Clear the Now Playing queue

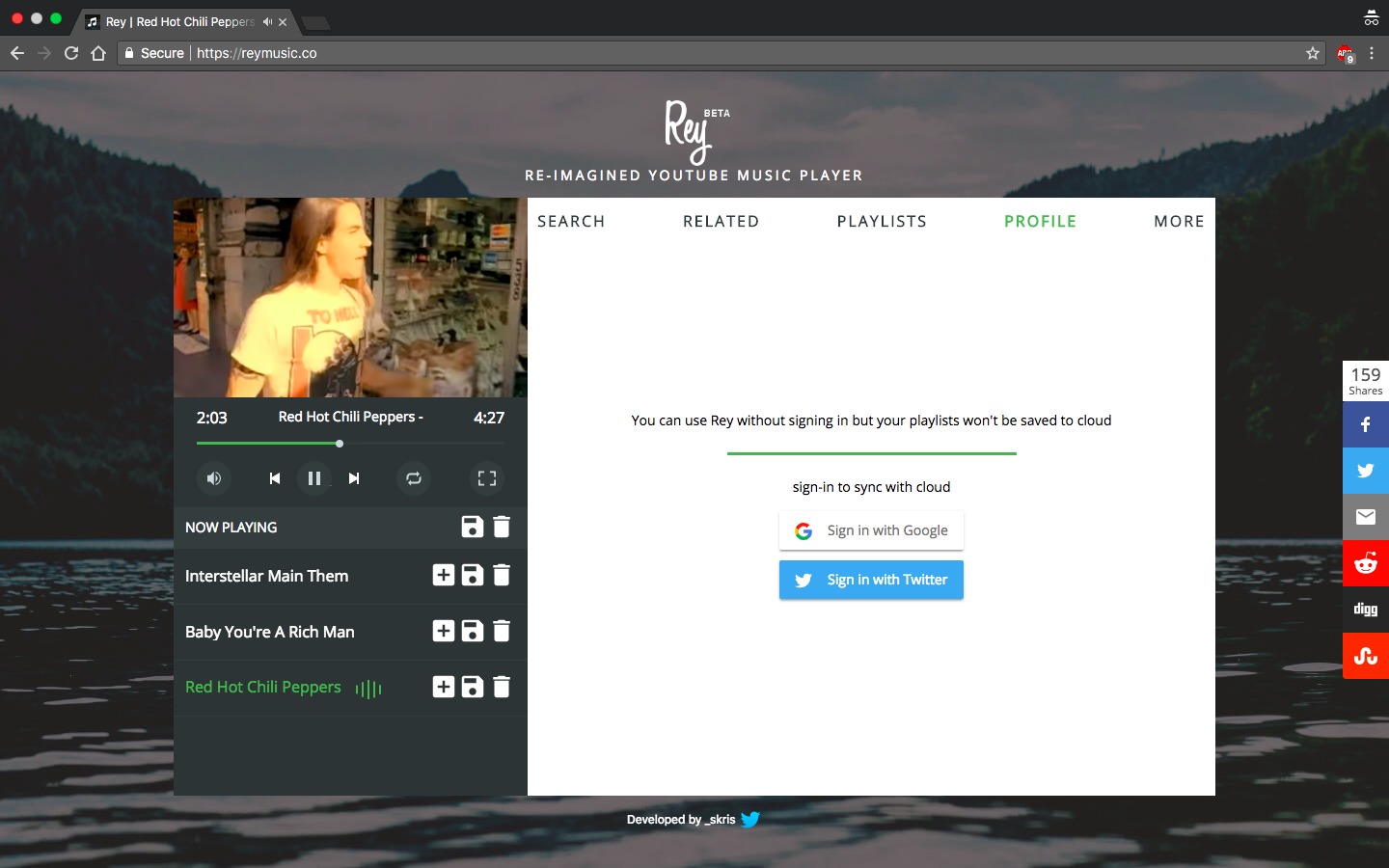pyautogui.click(x=502, y=527)
